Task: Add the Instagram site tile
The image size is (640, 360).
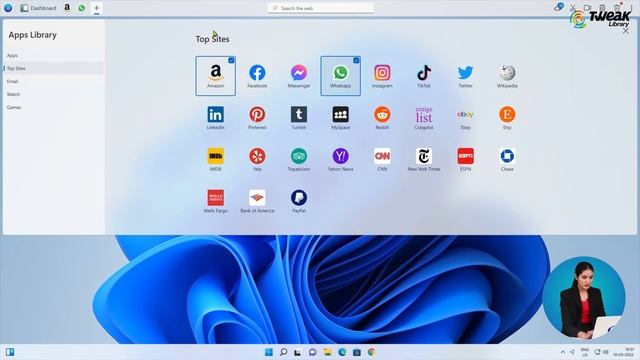Action: pos(382,76)
